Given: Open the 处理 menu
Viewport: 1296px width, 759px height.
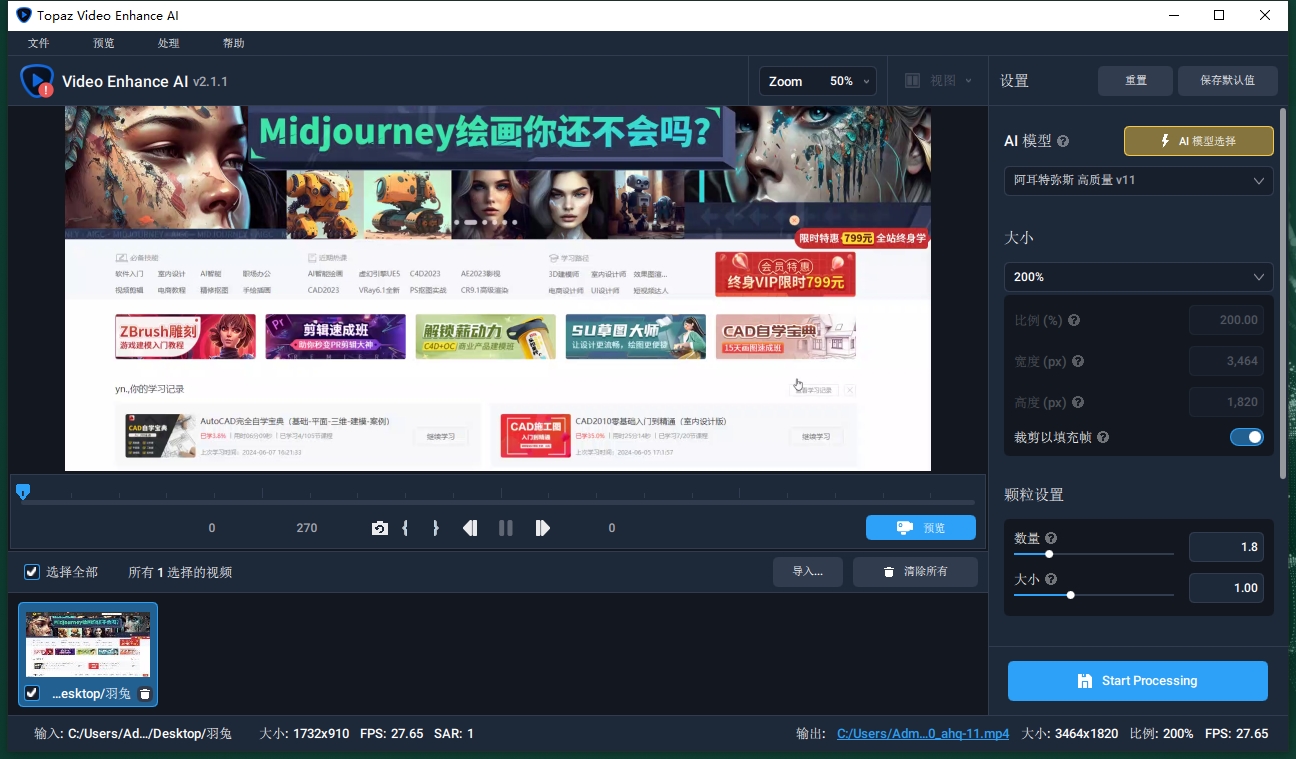Looking at the screenshot, I should pos(169,43).
